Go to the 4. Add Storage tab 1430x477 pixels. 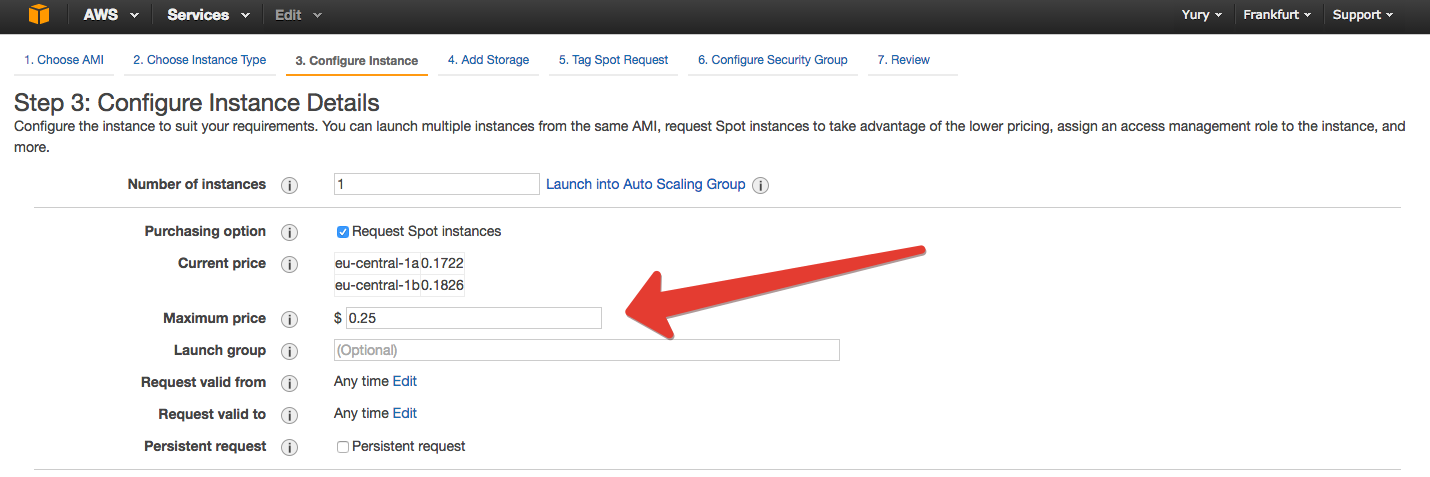tap(488, 60)
